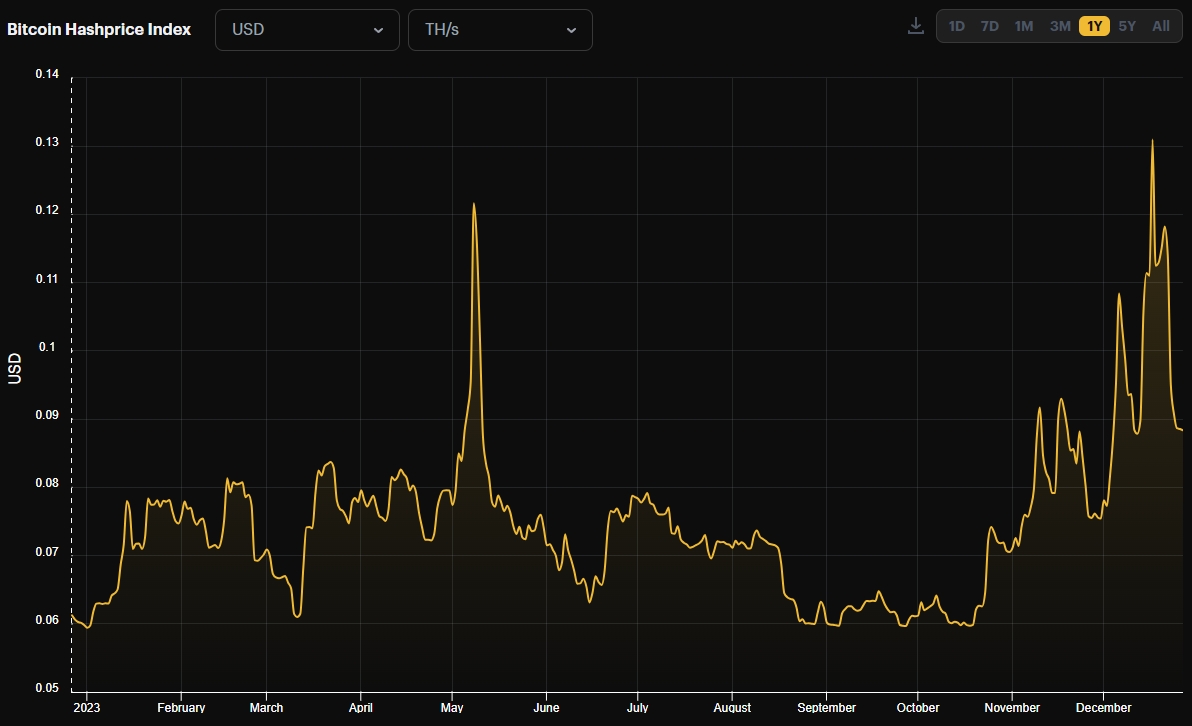Switch chart to 5Y range
This screenshot has width=1192, height=726.
(1127, 26)
